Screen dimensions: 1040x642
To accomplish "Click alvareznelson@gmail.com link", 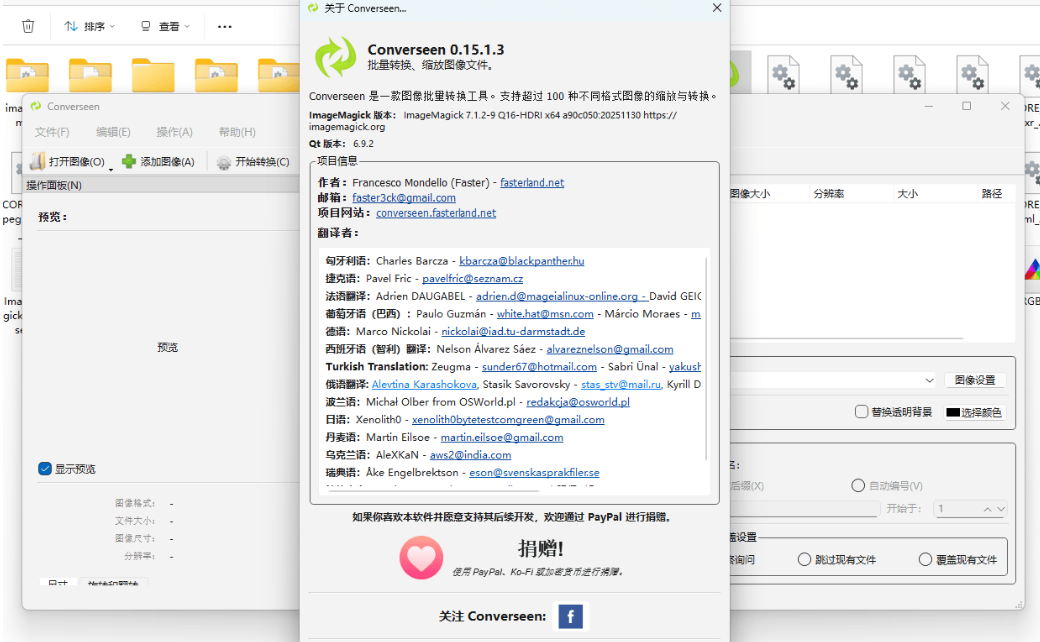I will (x=610, y=350).
